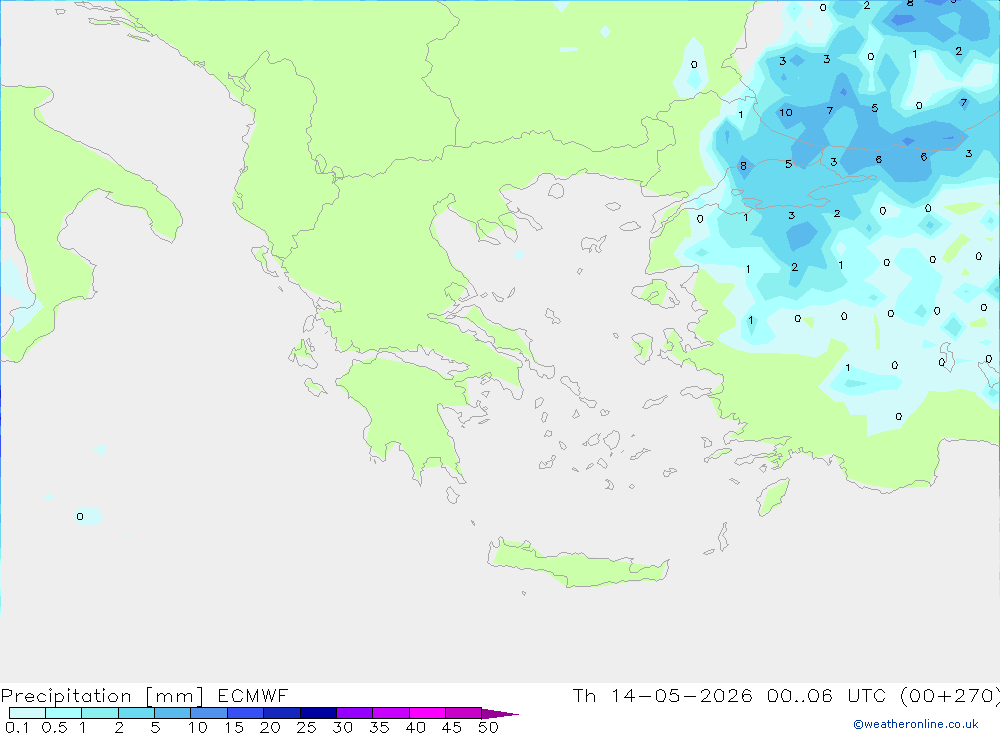This screenshot has height=733, width=1000.
Task: Pick the 30–35 mm purple legend swatch
Action: coord(354,713)
